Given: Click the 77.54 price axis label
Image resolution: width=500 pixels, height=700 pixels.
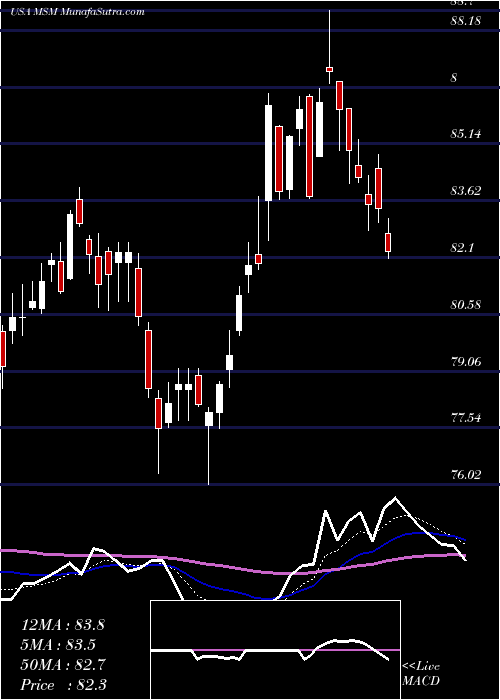Looking at the screenshot, I should click(466, 418).
